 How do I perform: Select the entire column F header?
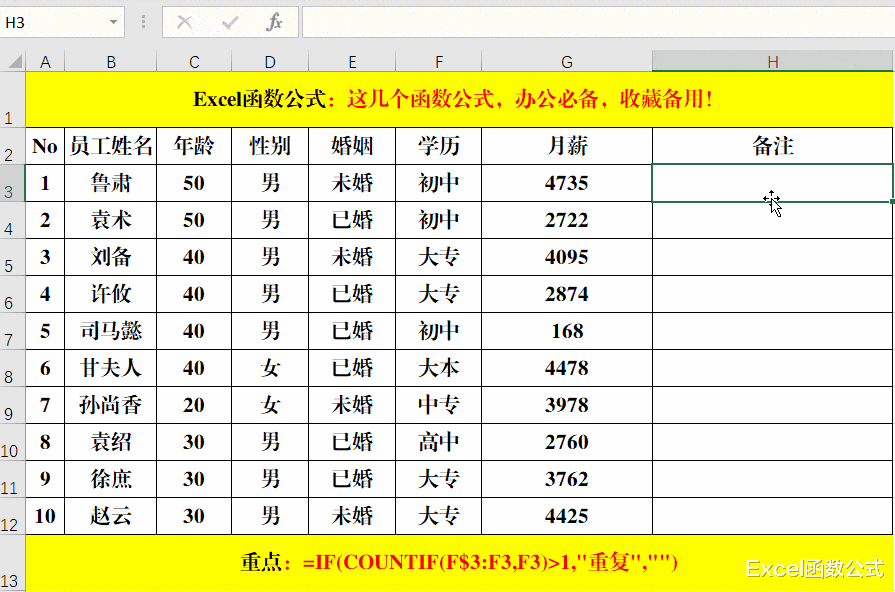coord(438,60)
